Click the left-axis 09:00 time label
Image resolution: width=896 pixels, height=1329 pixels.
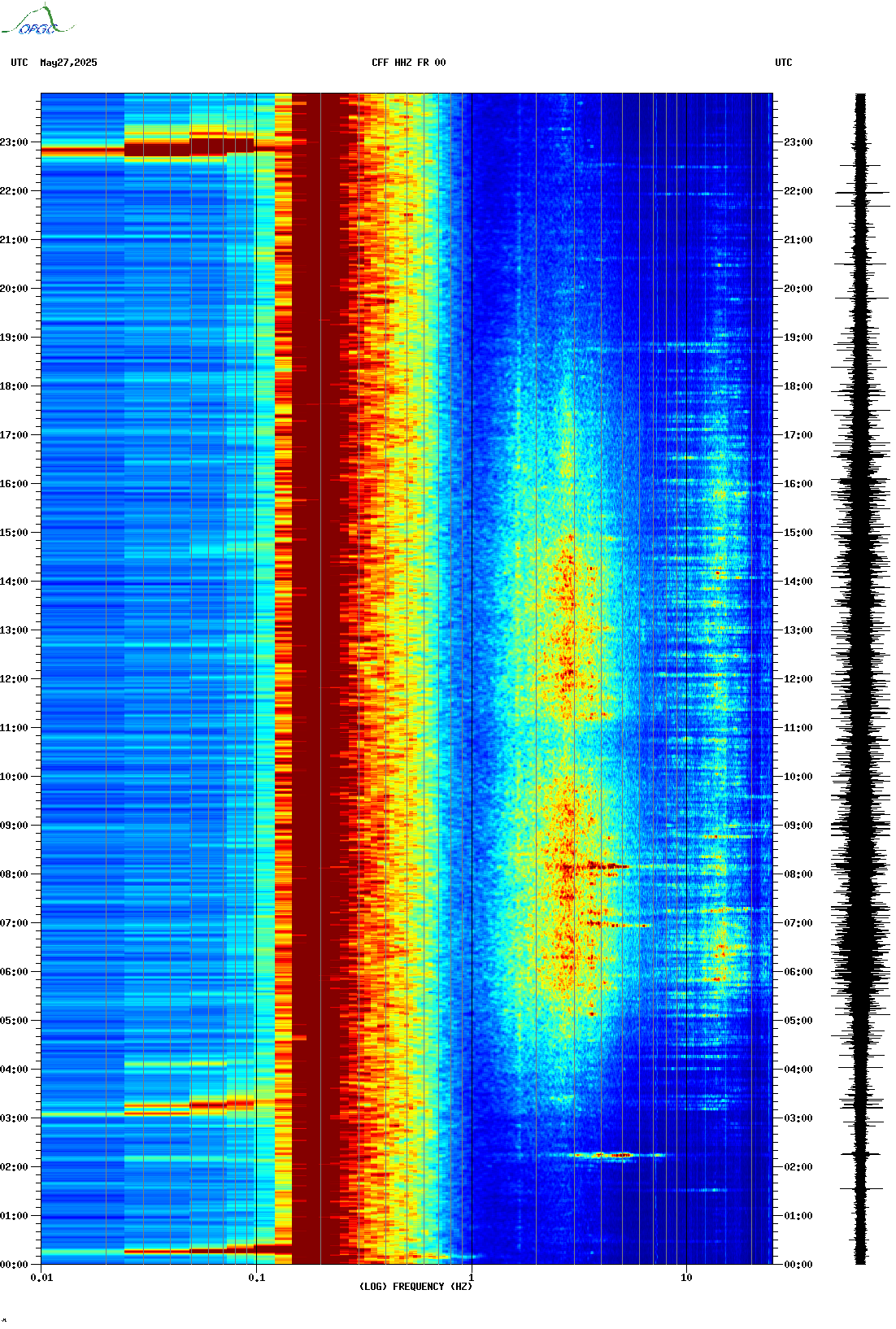pyautogui.click(x=14, y=826)
